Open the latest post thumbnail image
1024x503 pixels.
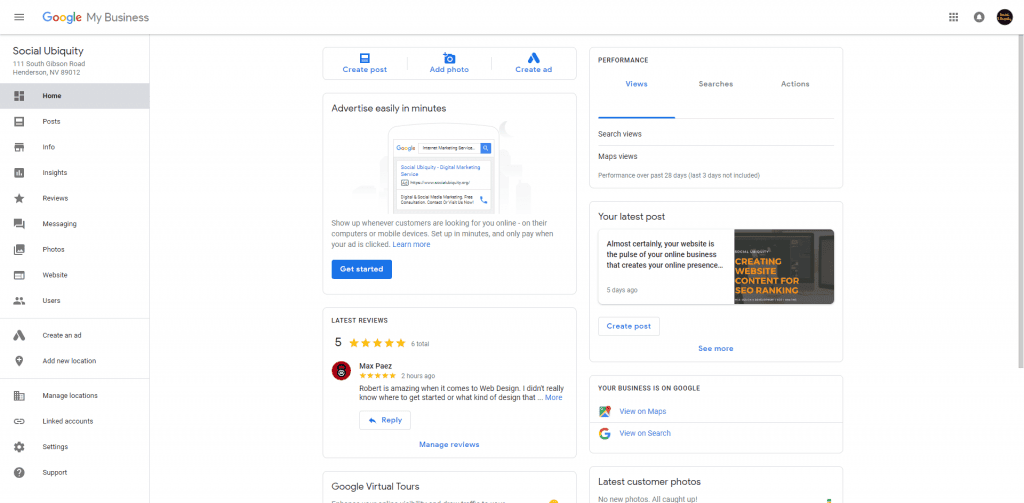click(784, 267)
